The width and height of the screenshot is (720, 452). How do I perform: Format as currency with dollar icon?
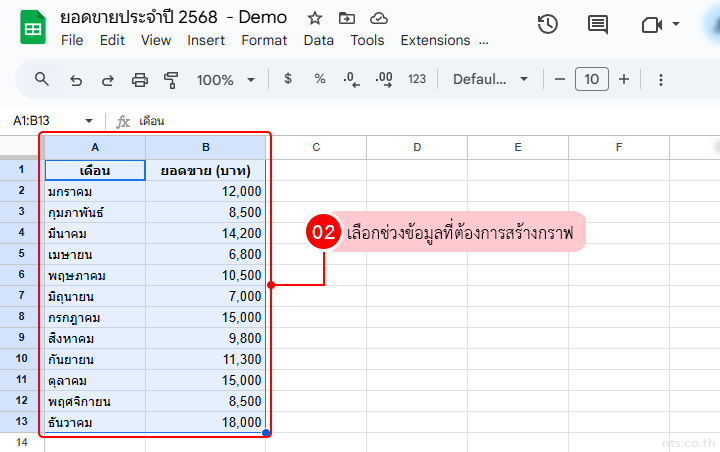point(288,79)
